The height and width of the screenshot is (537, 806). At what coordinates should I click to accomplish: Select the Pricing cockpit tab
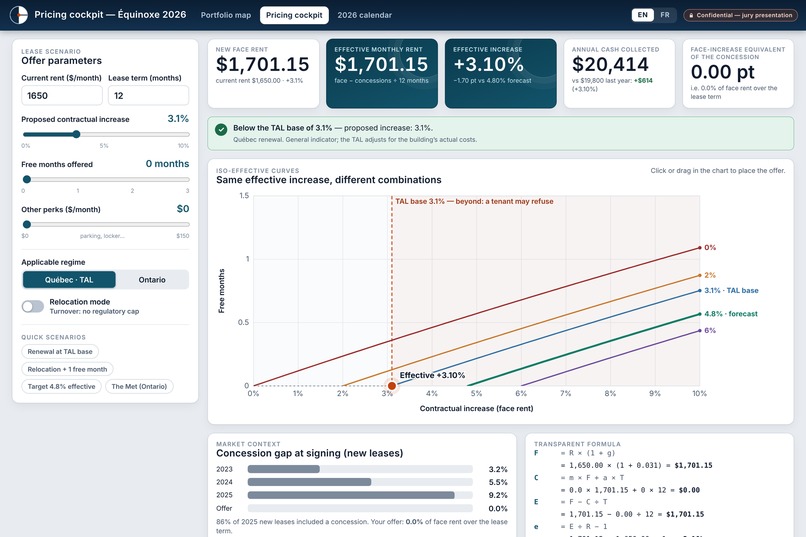(x=294, y=15)
